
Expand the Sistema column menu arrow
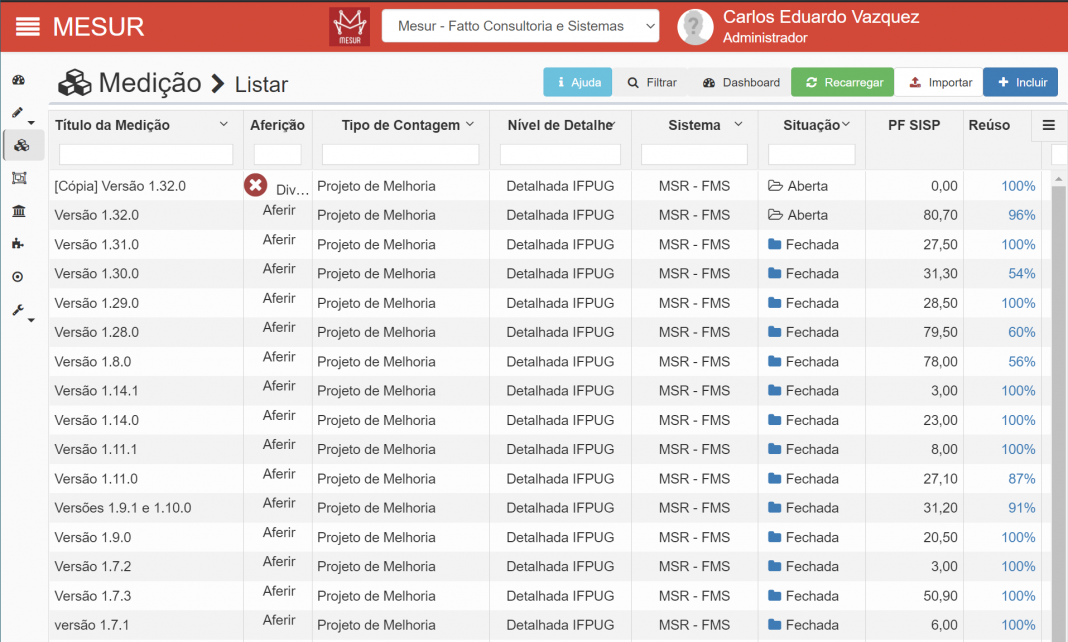(x=738, y=124)
